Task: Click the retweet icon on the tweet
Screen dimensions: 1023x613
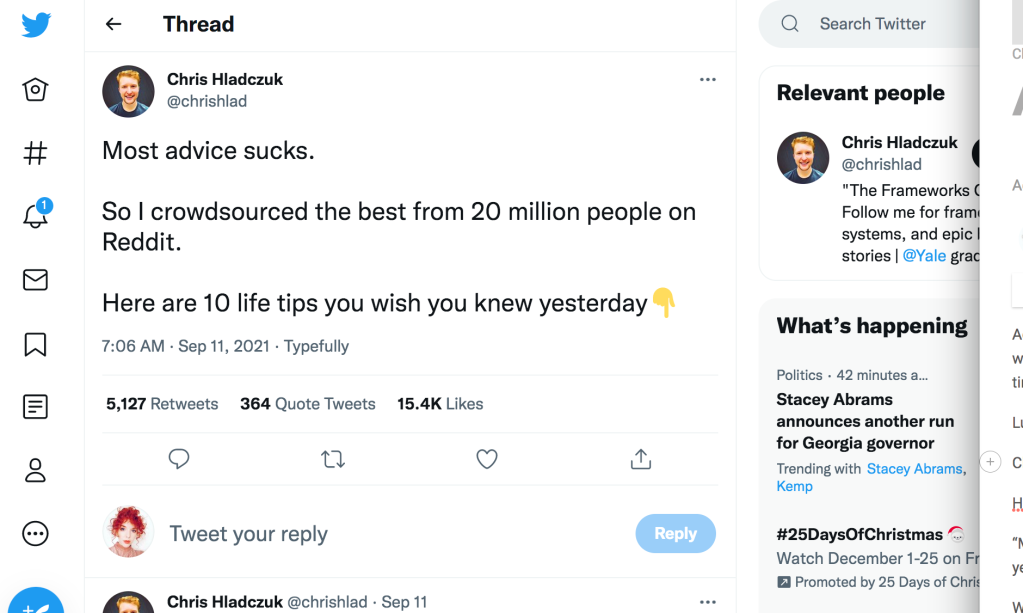Action: pos(333,458)
